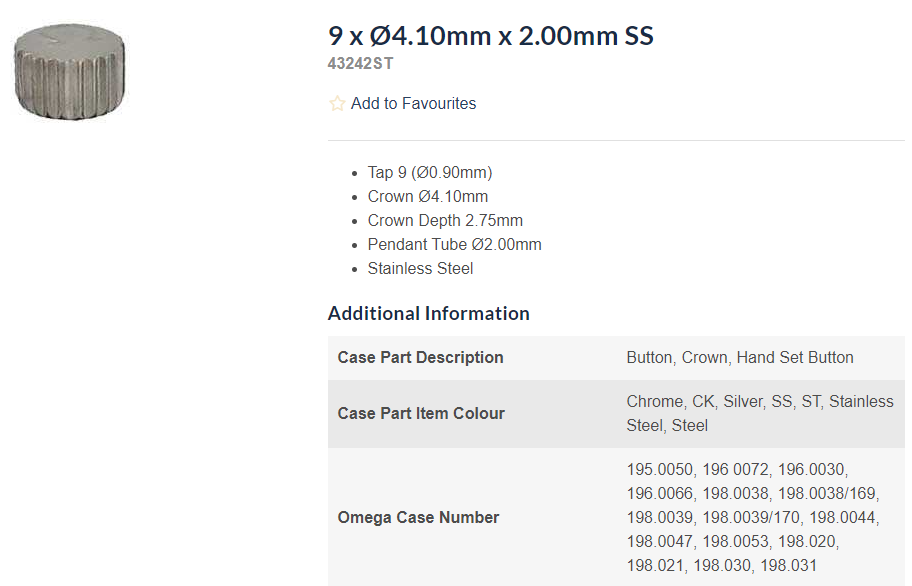Click the Crown Ø4.10mm specification line
The width and height of the screenshot is (912, 586).
click(428, 196)
